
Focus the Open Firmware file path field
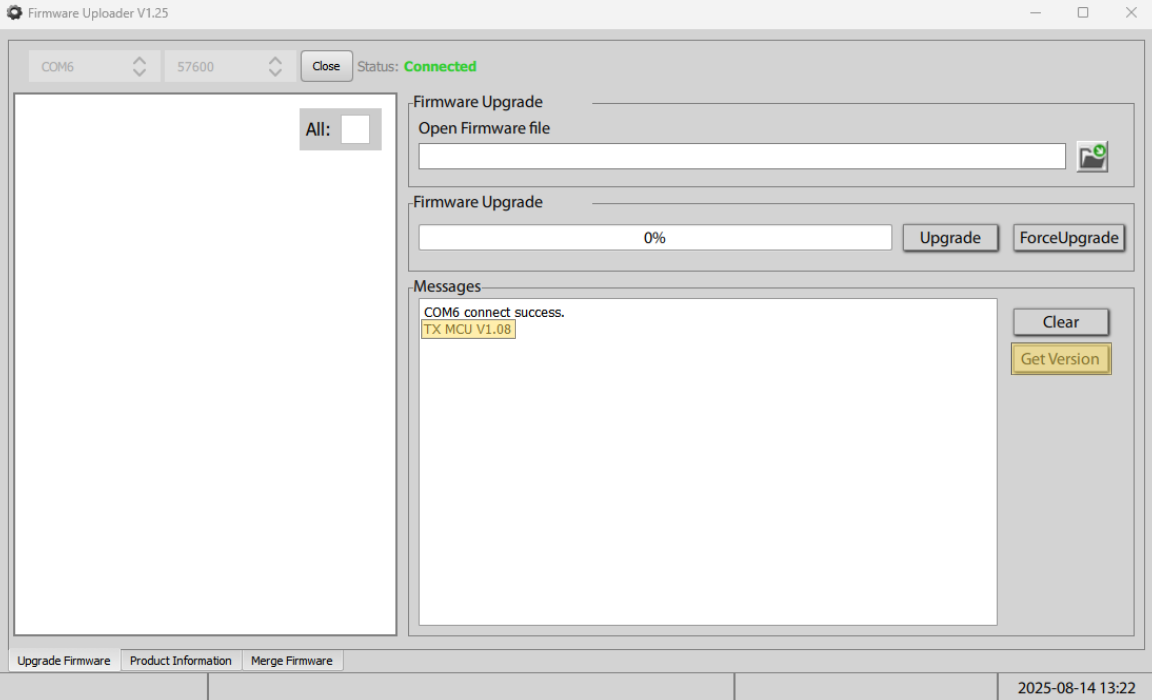pos(742,156)
